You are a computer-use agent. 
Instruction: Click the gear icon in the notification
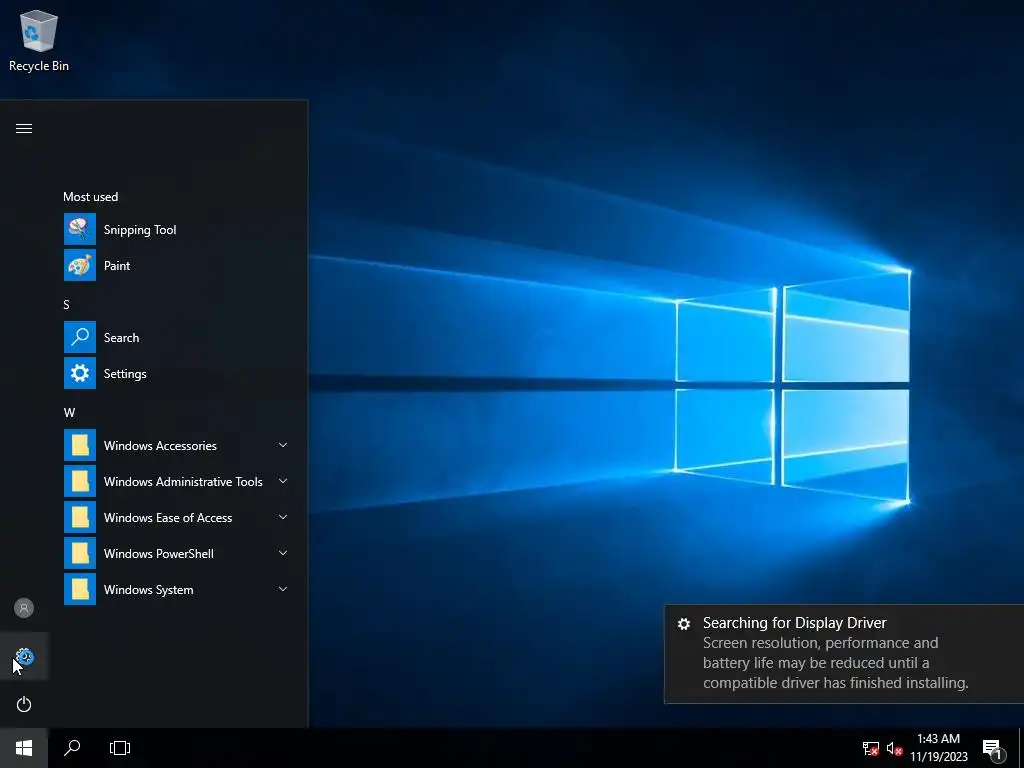click(x=684, y=624)
